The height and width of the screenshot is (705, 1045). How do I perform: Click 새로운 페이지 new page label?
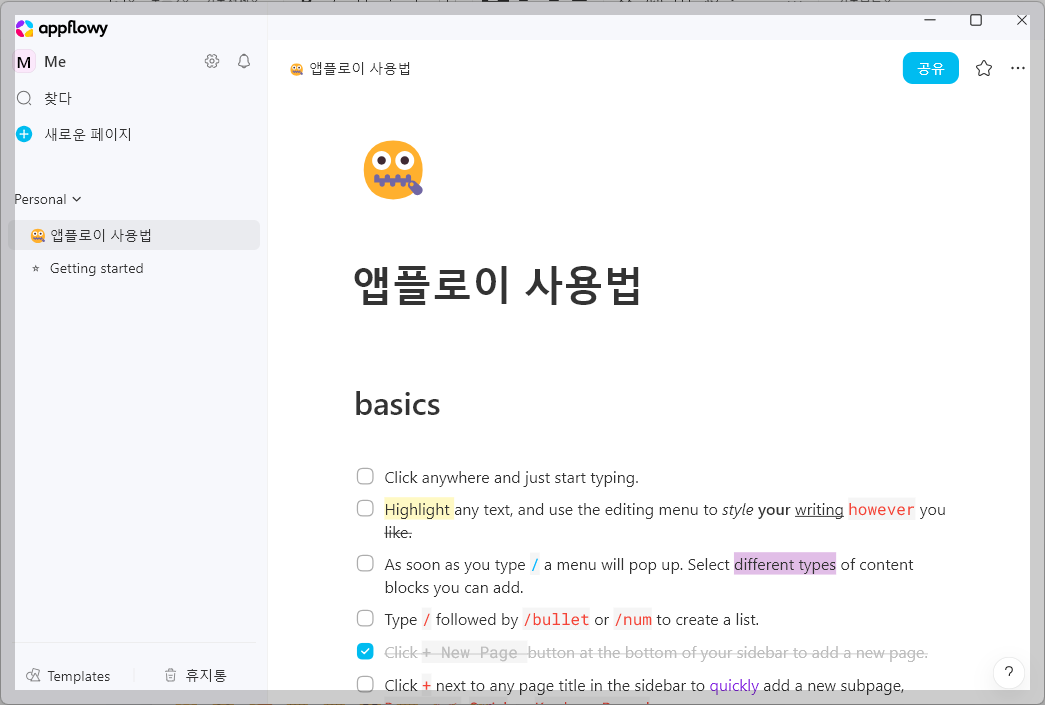pyautogui.click(x=88, y=134)
